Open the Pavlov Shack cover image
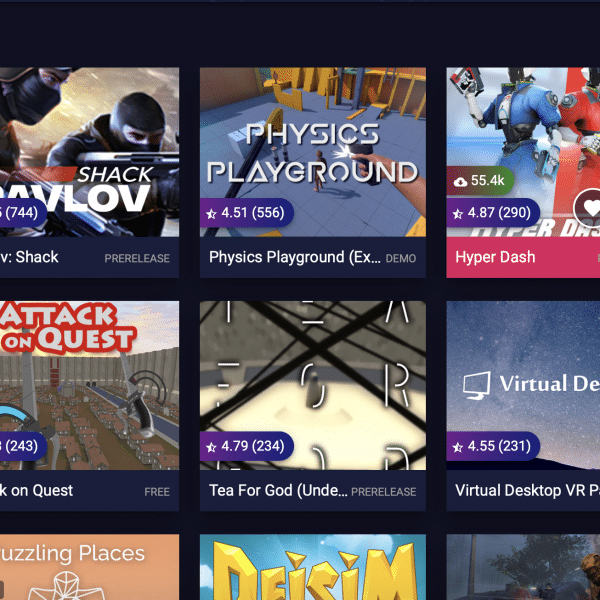600x600 pixels. (89, 152)
